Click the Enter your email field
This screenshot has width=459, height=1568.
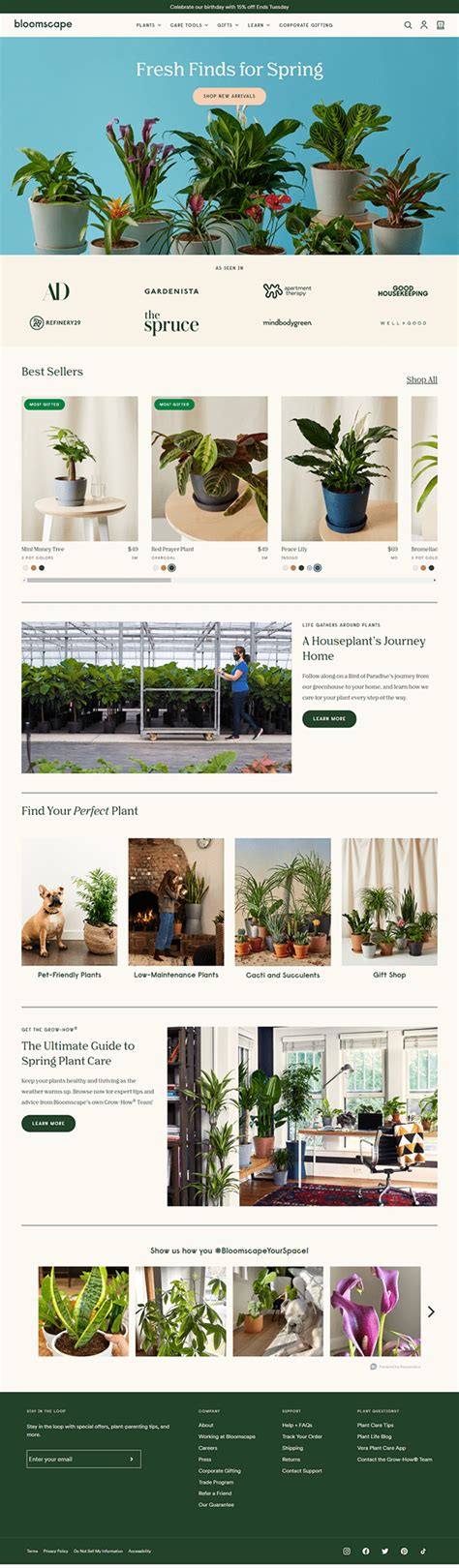click(x=76, y=1459)
